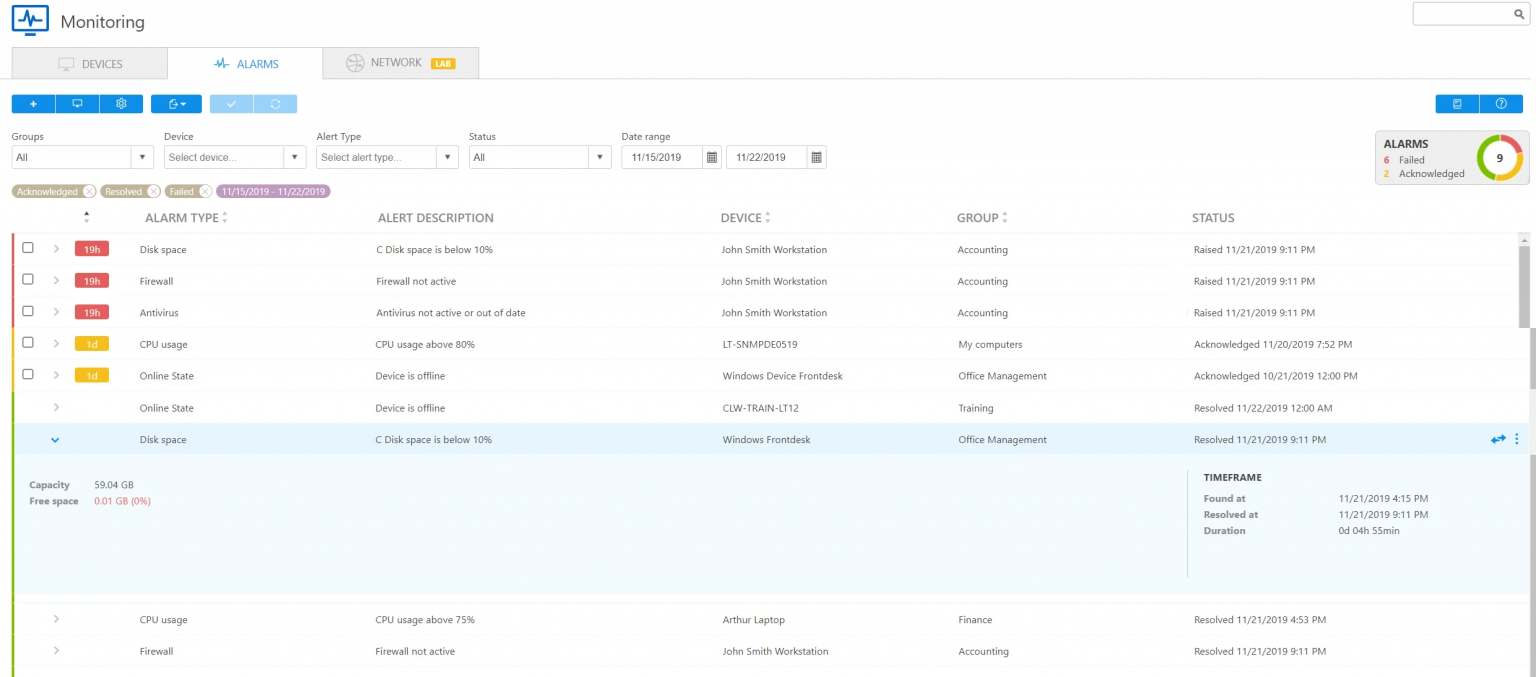Open the report icon near top right
1536x677 pixels.
click(1456, 103)
